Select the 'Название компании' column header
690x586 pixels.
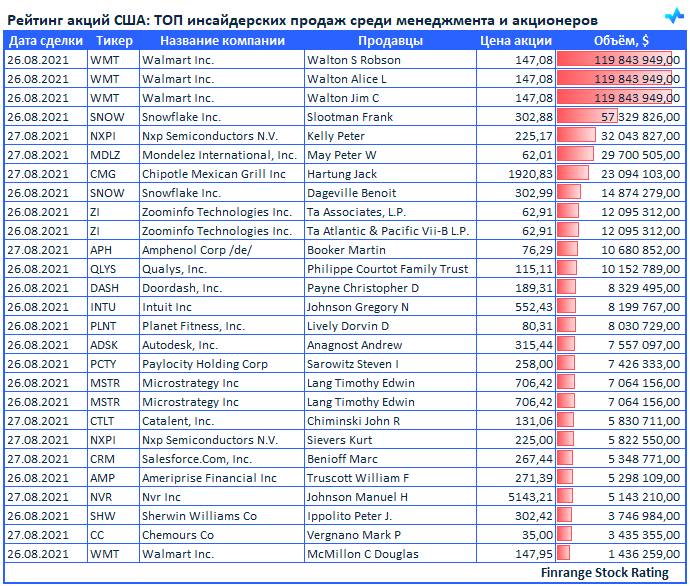[222, 41]
